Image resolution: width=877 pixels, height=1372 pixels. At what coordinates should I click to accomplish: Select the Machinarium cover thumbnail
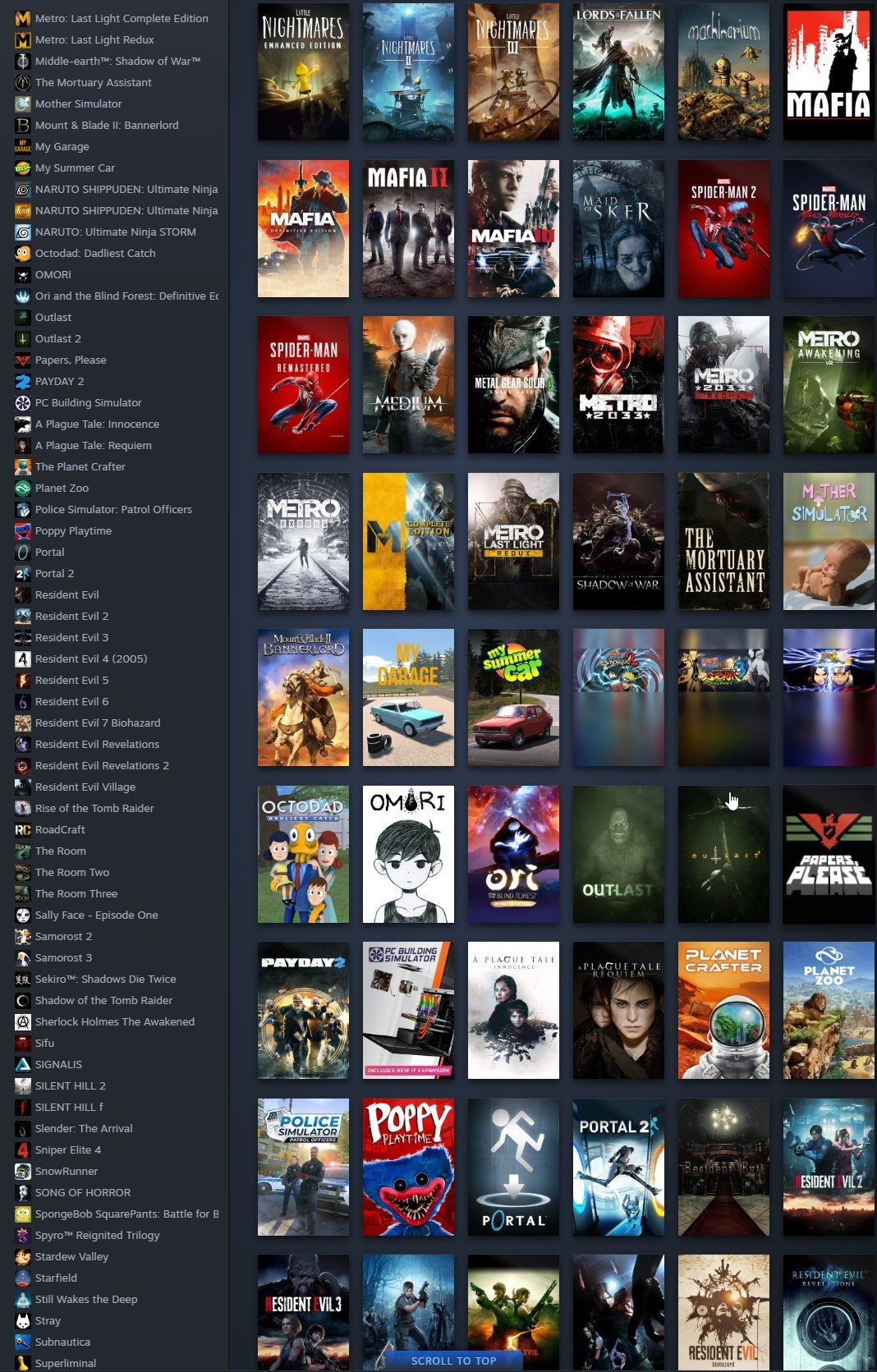coord(723,71)
